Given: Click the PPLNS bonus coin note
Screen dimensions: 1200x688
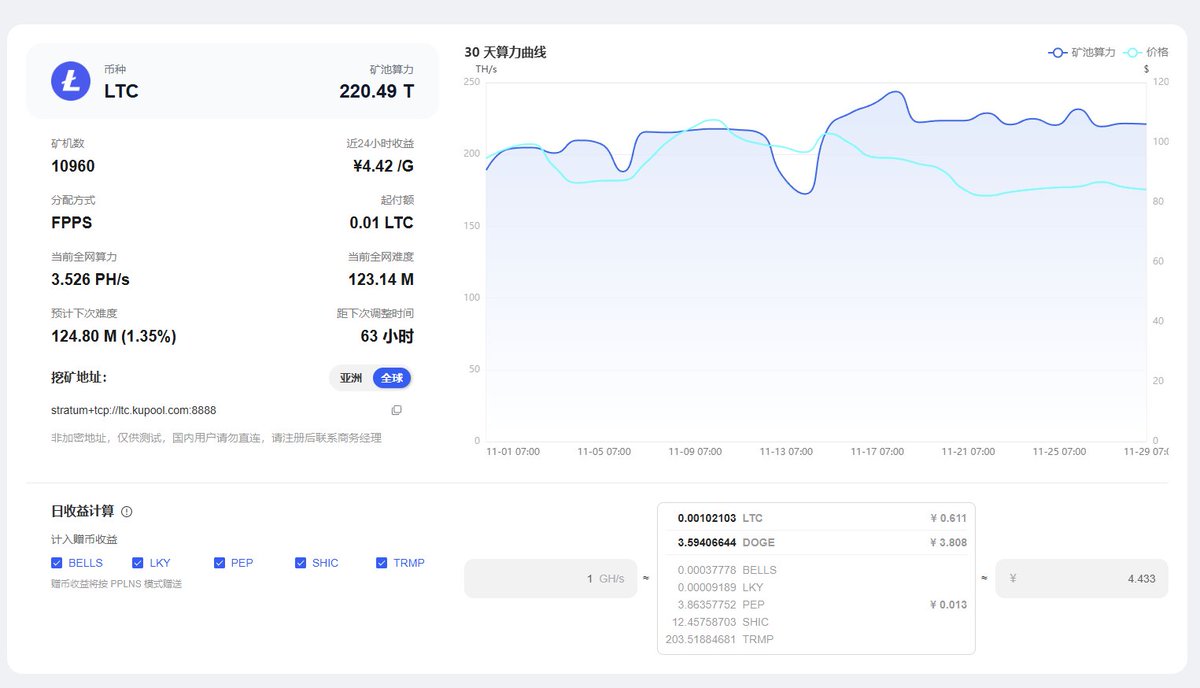Looking at the screenshot, I should (x=117, y=583).
